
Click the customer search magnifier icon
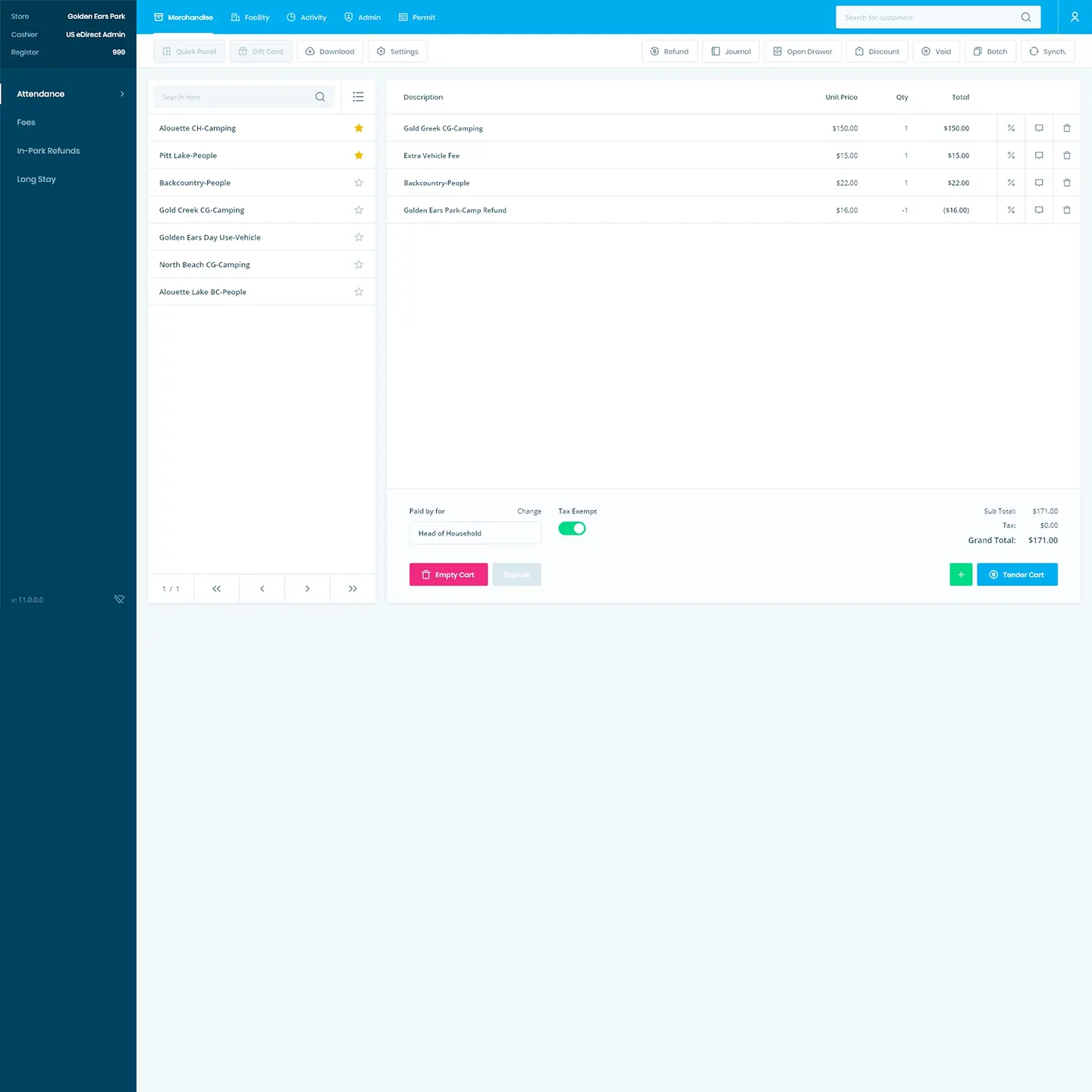click(1025, 17)
